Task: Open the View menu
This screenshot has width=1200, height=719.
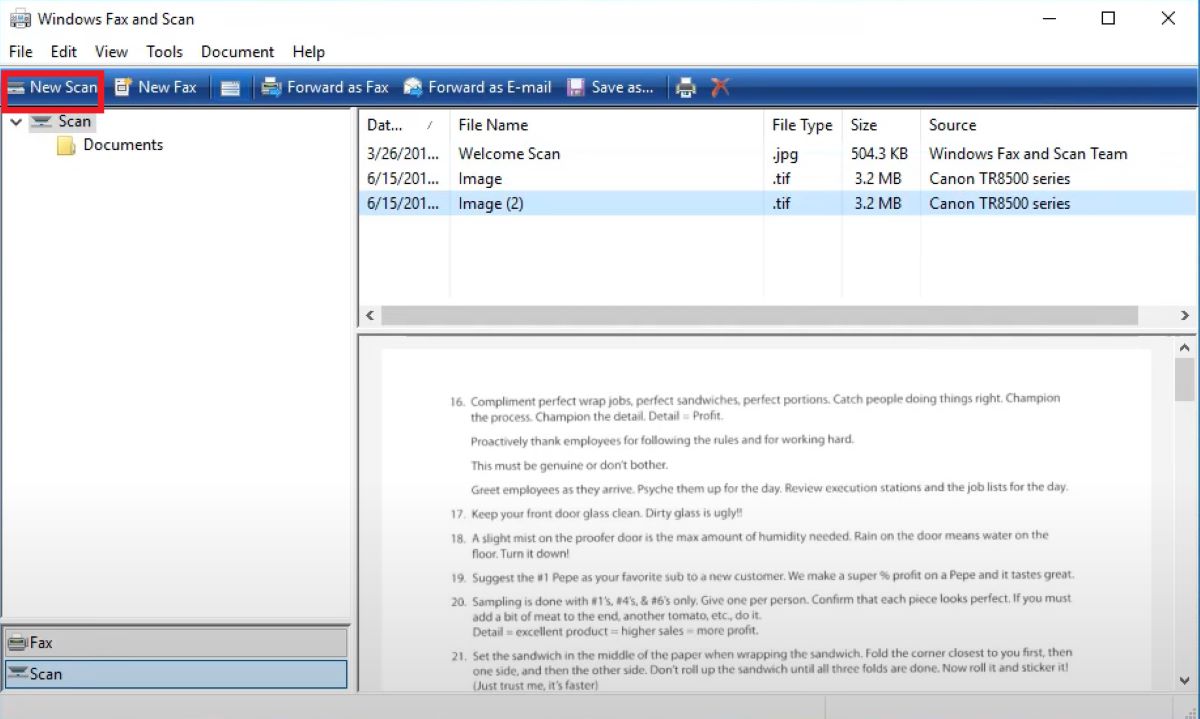Action: (x=111, y=51)
